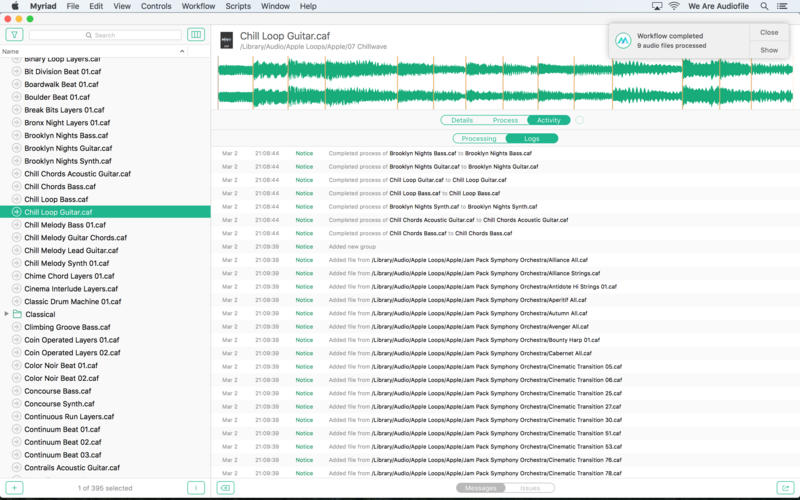Select the Activity segment
Screen dimensions: 800x500
[548, 120]
